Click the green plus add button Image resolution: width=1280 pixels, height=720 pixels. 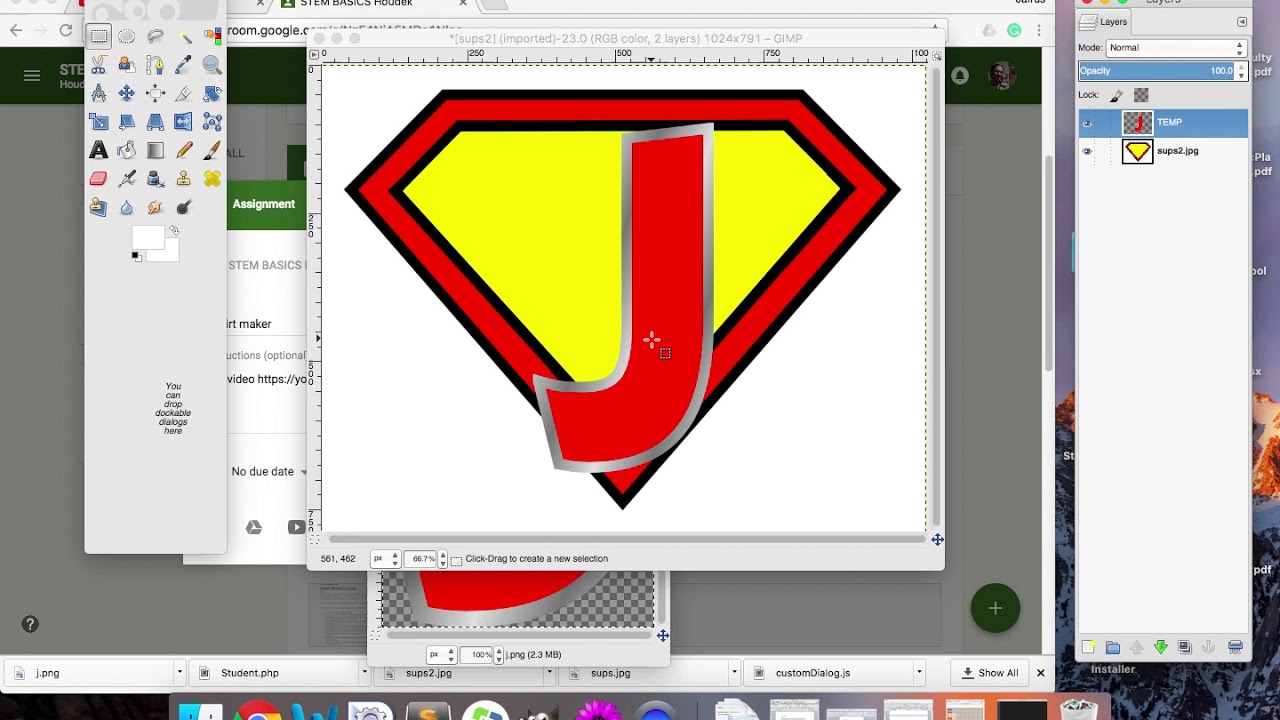coord(995,608)
